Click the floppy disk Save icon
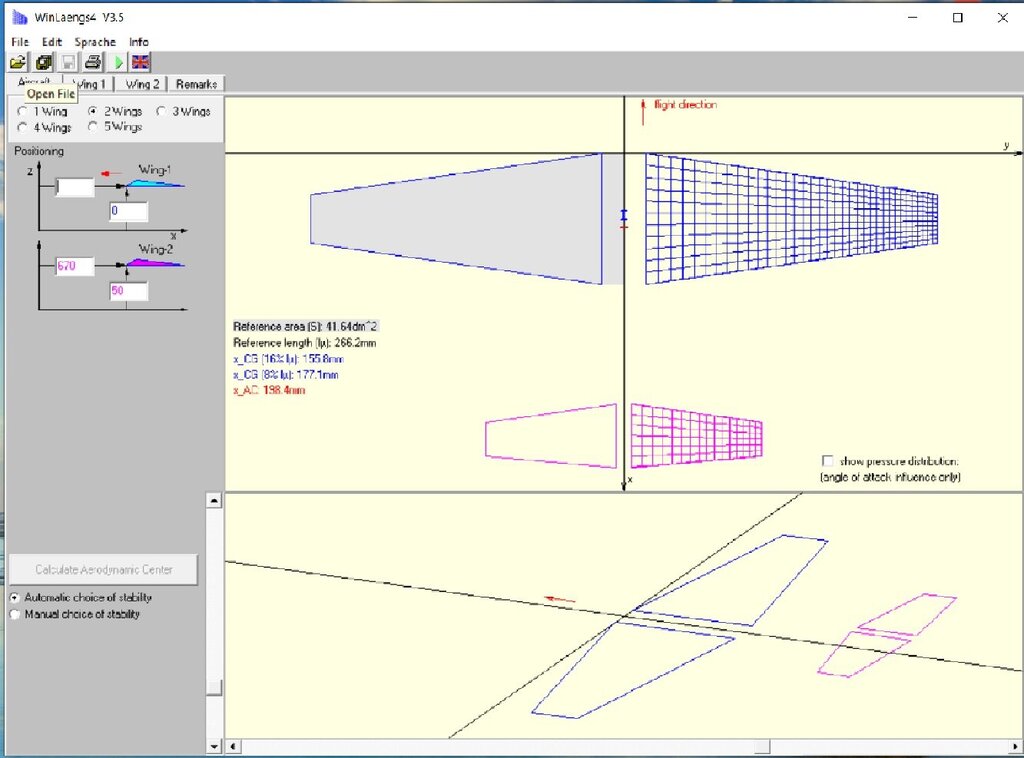 69,62
